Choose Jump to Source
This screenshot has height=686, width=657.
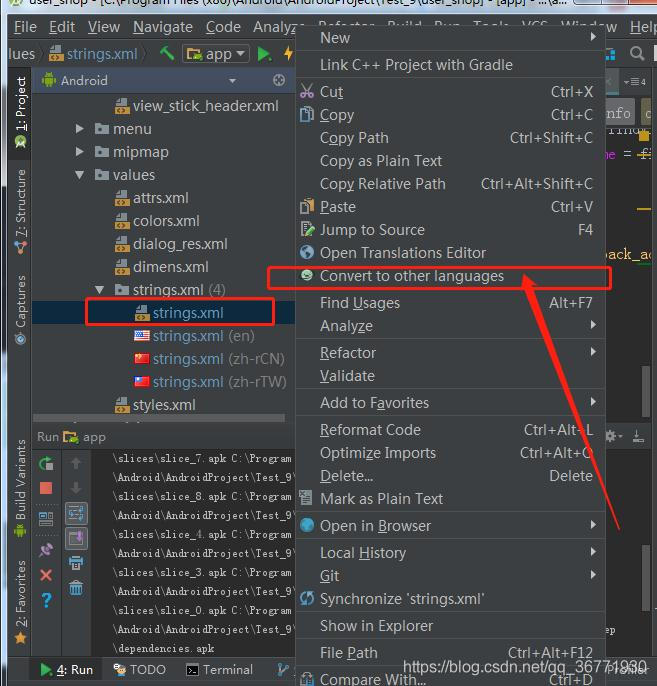coord(451,230)
